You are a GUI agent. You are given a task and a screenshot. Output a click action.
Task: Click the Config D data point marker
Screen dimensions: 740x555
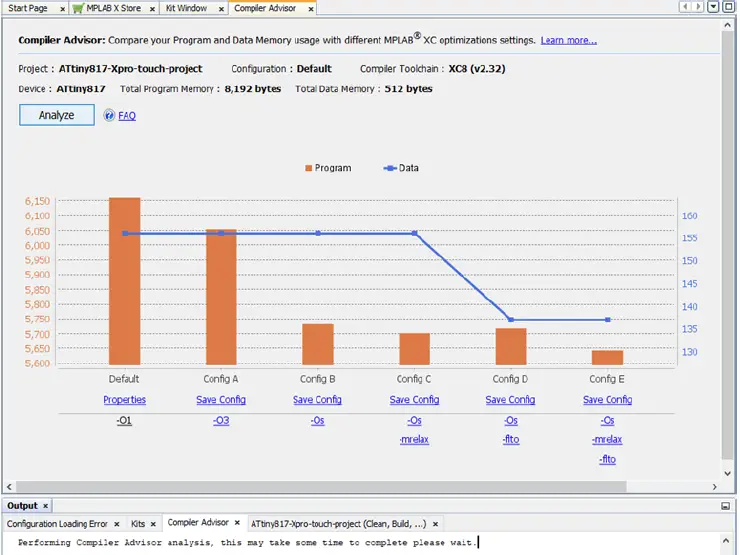click(511, 320)
